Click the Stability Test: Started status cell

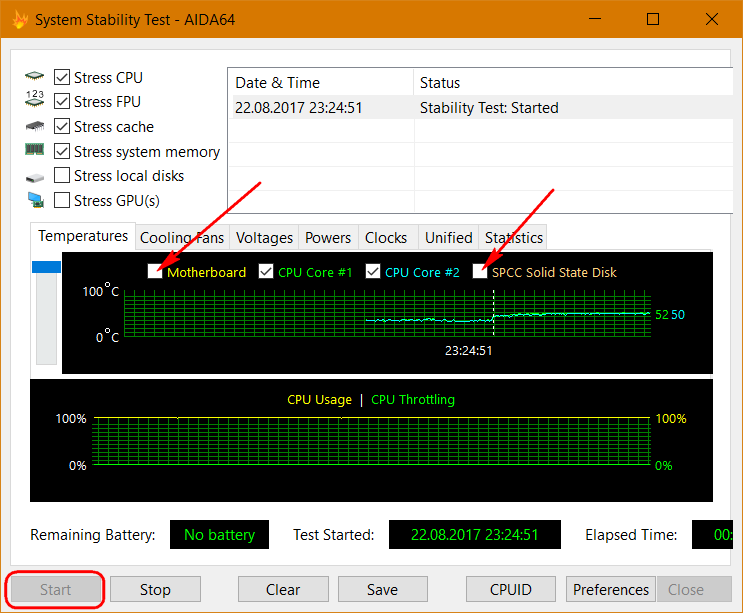click(489, 108)
